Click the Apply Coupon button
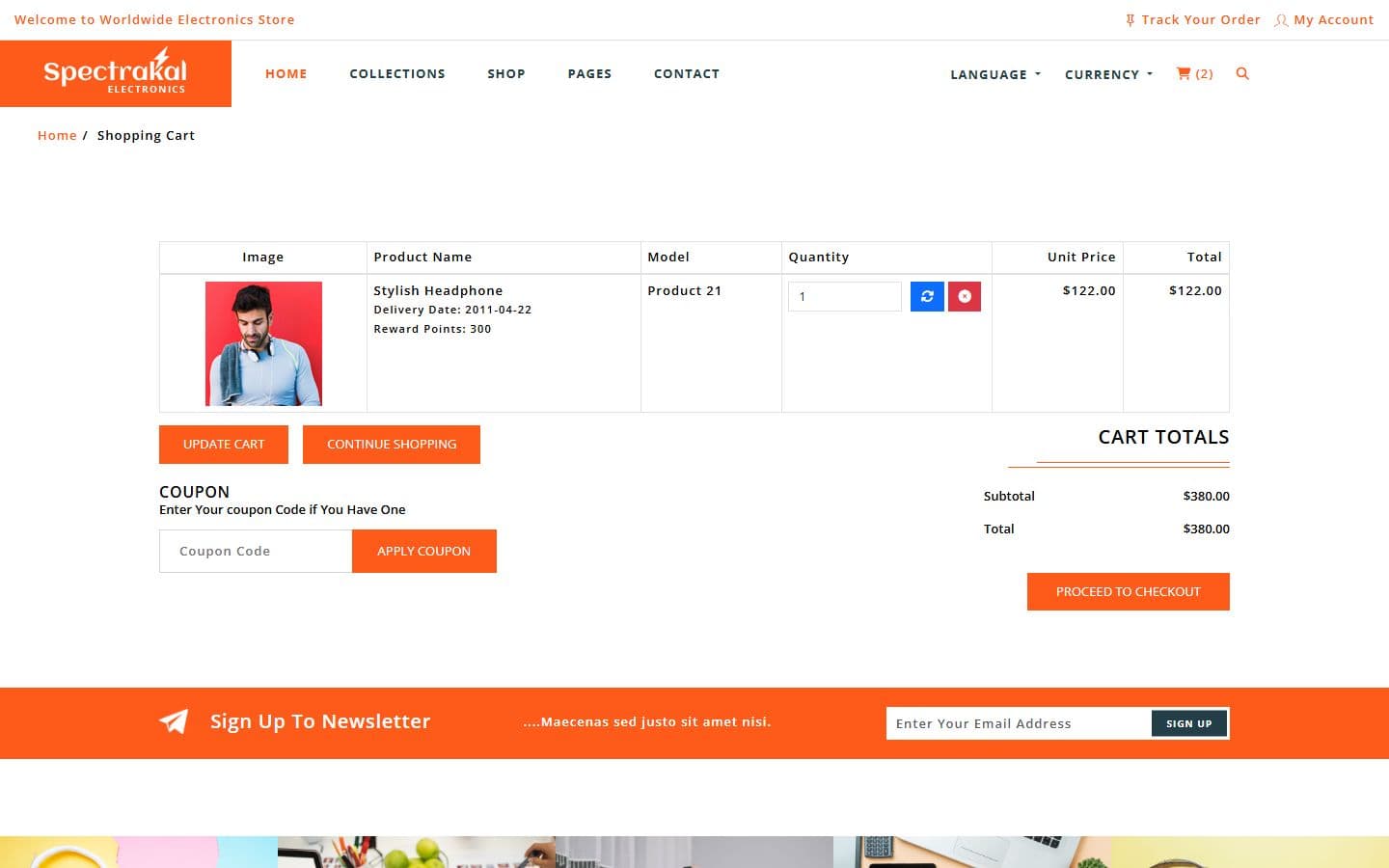 click(x=424, y=551)
